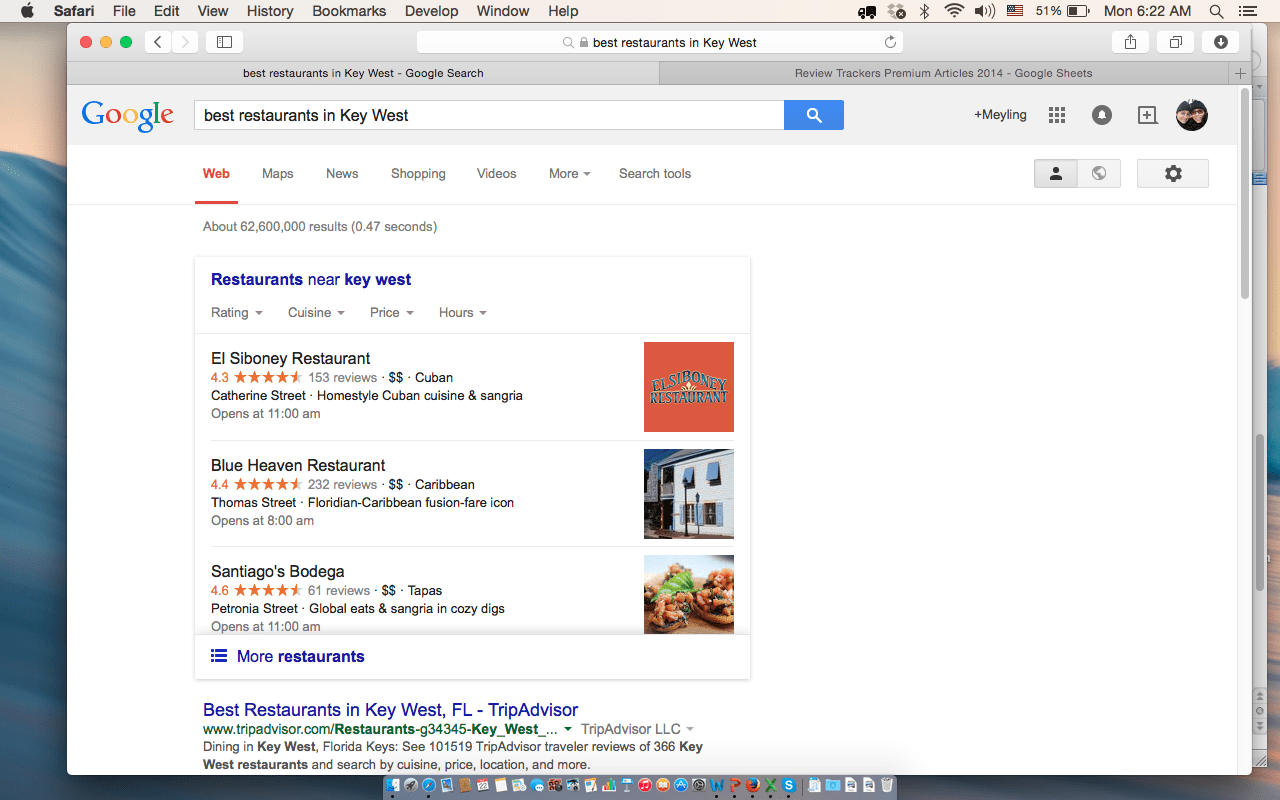Click into the Google search box
This screenshot has height=800, width=1280.
[x=489, y=115]
